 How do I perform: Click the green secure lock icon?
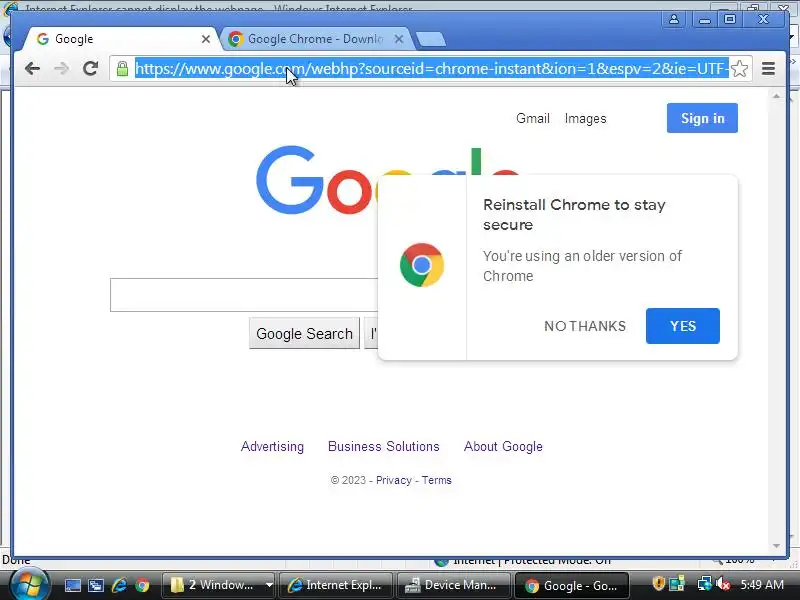[122, 69]
